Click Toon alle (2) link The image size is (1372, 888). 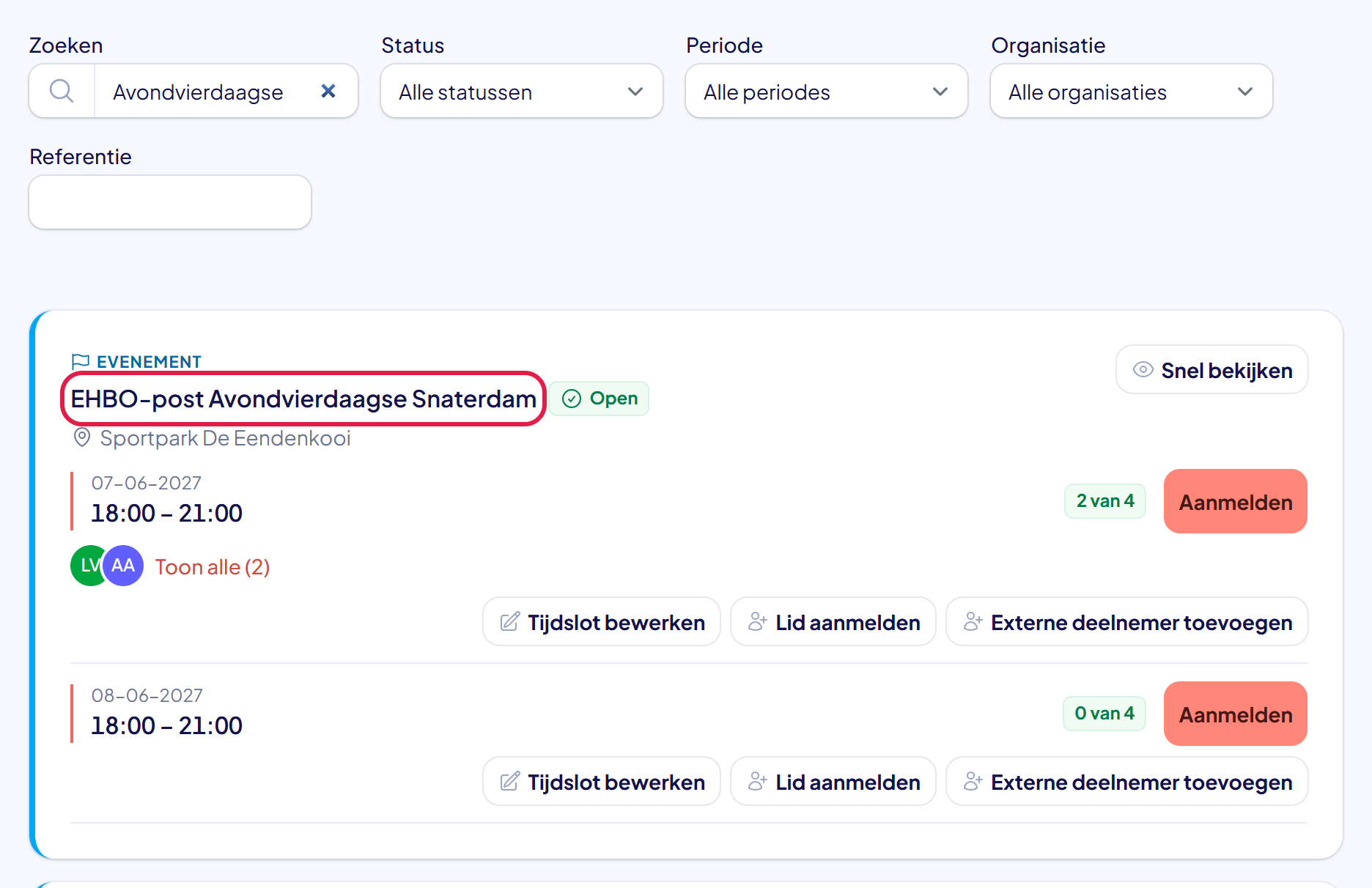[213, 567]
